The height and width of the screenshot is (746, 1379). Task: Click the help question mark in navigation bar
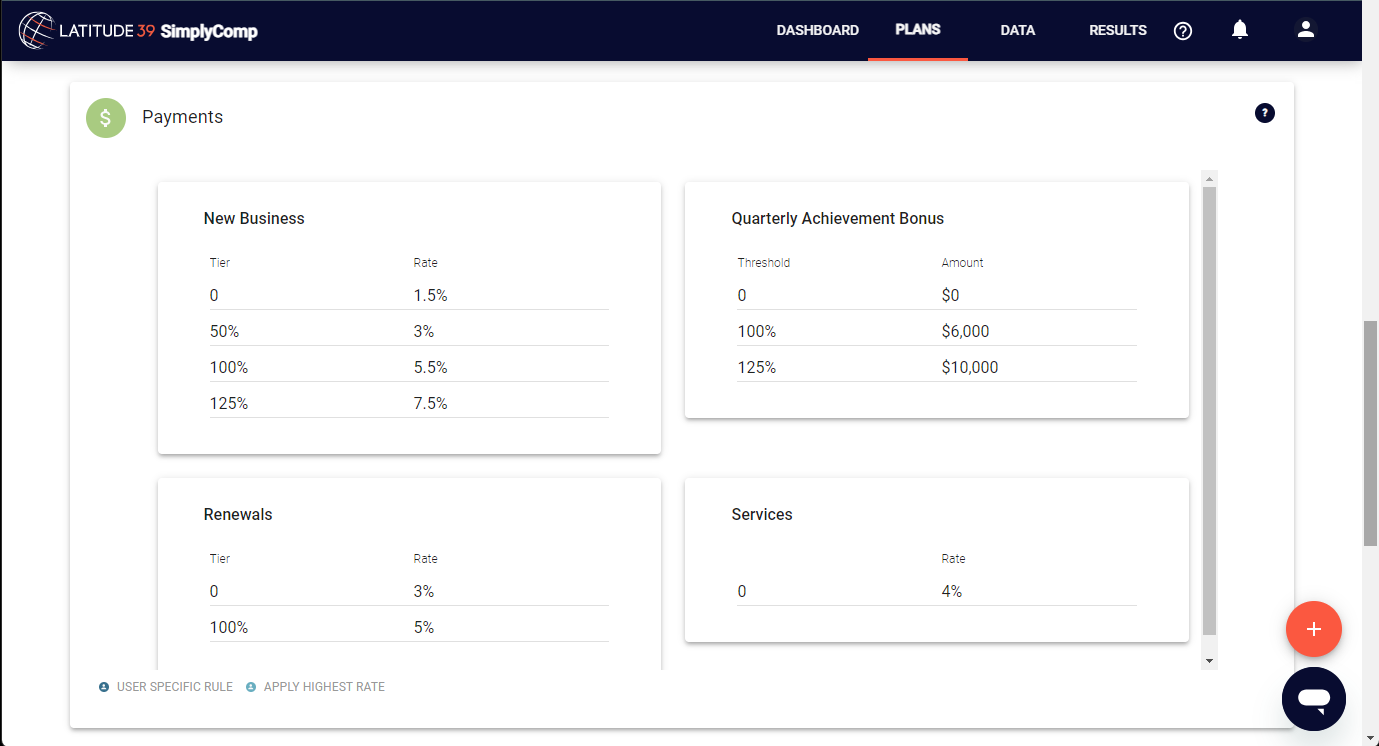(x=1183, y=30)
